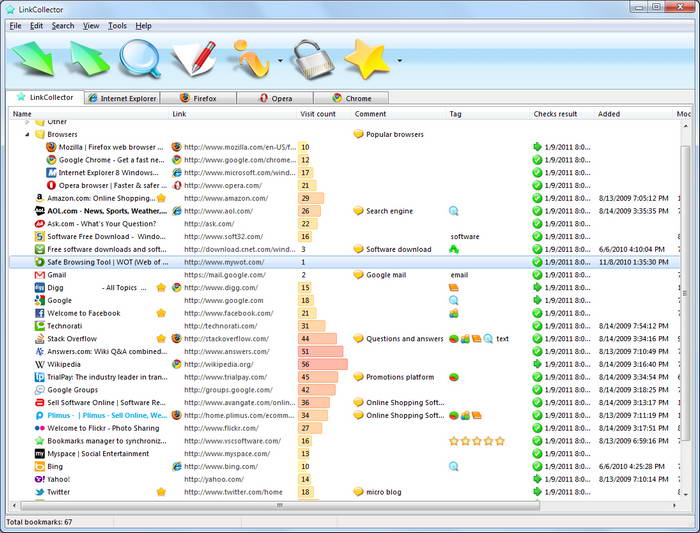Sort by the Tag column header
The height and width of the screenshot is (533, 700).
[x=488, y=114]
